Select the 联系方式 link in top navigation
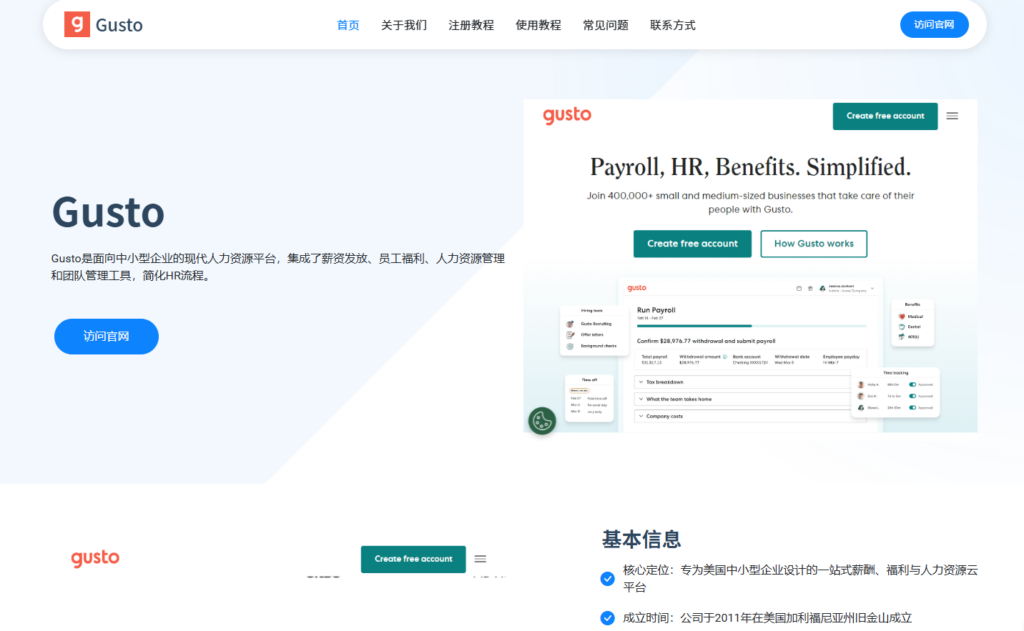 click(672, 25)
